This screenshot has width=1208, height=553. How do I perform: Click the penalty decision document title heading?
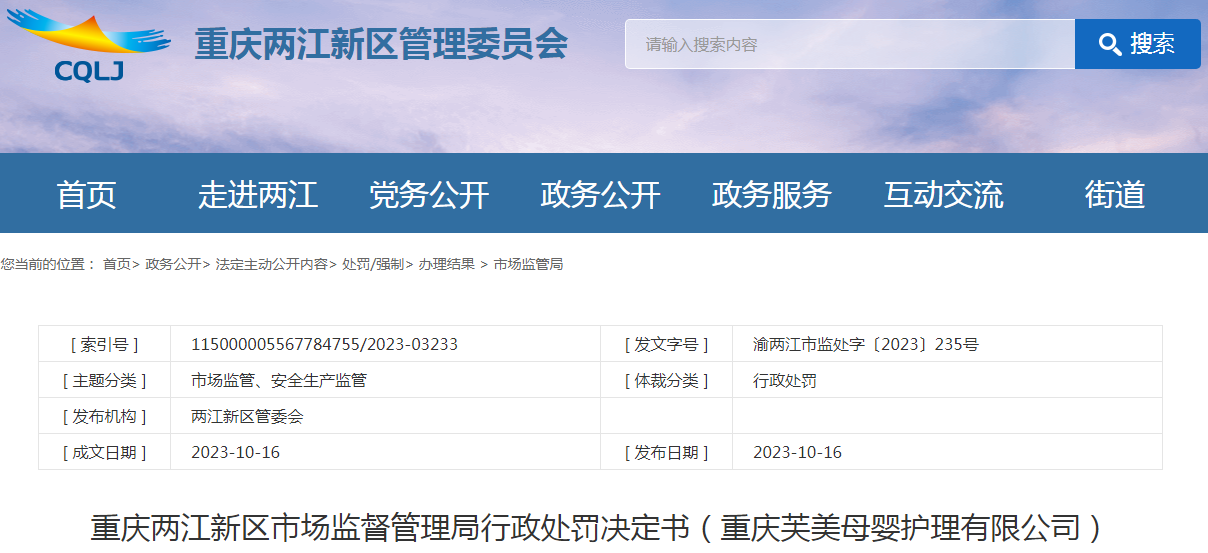599,528
